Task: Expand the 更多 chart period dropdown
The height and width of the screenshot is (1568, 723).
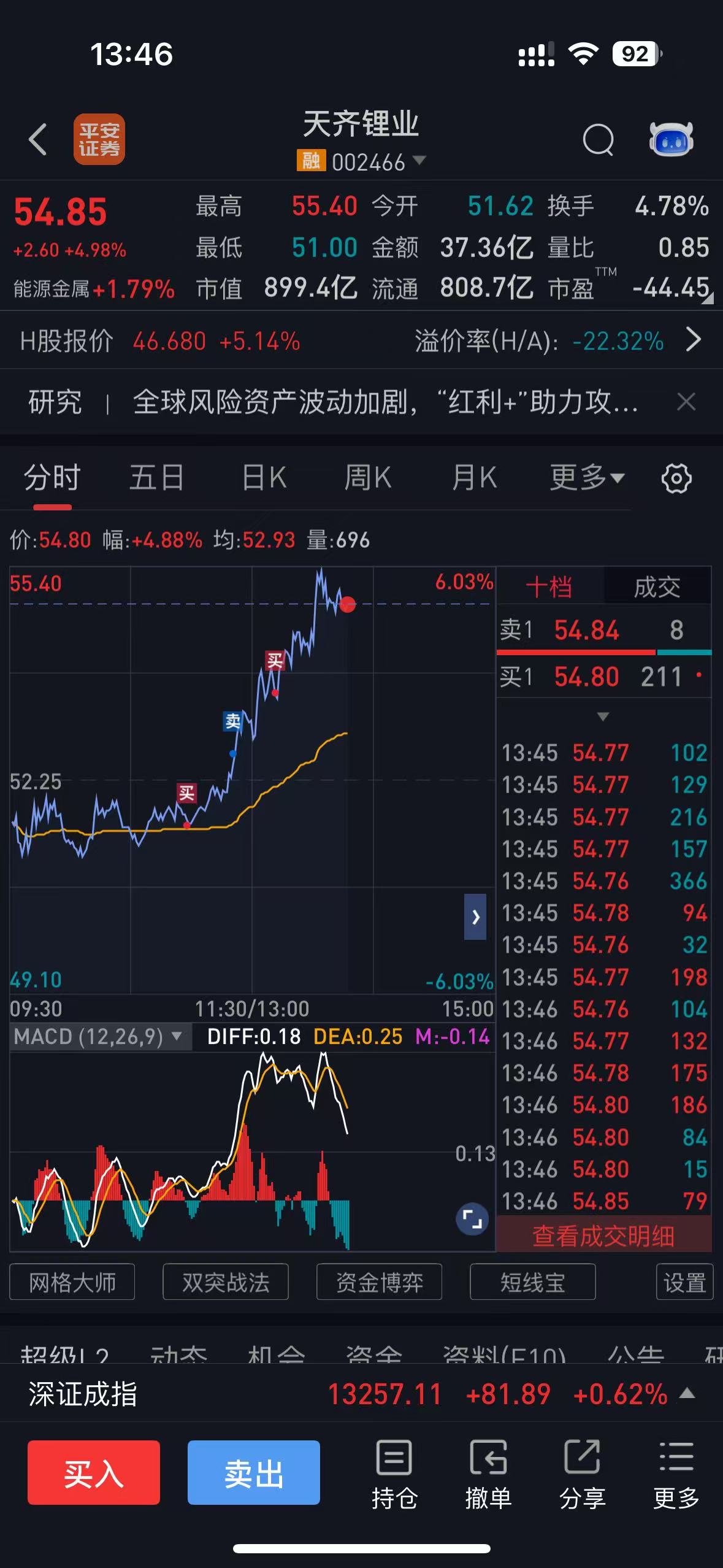Action: coord(618,478)
